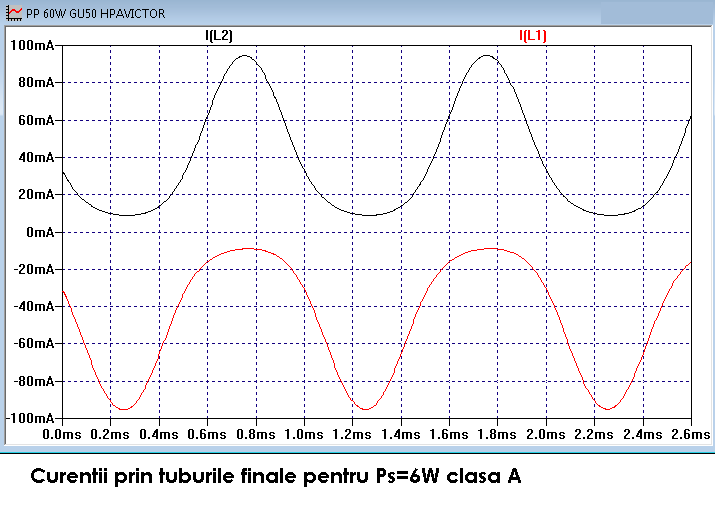Click the 80mA y-axis label
Image resolution: width=715 pixels, height=523 pixels.
(x=36, y=83)
